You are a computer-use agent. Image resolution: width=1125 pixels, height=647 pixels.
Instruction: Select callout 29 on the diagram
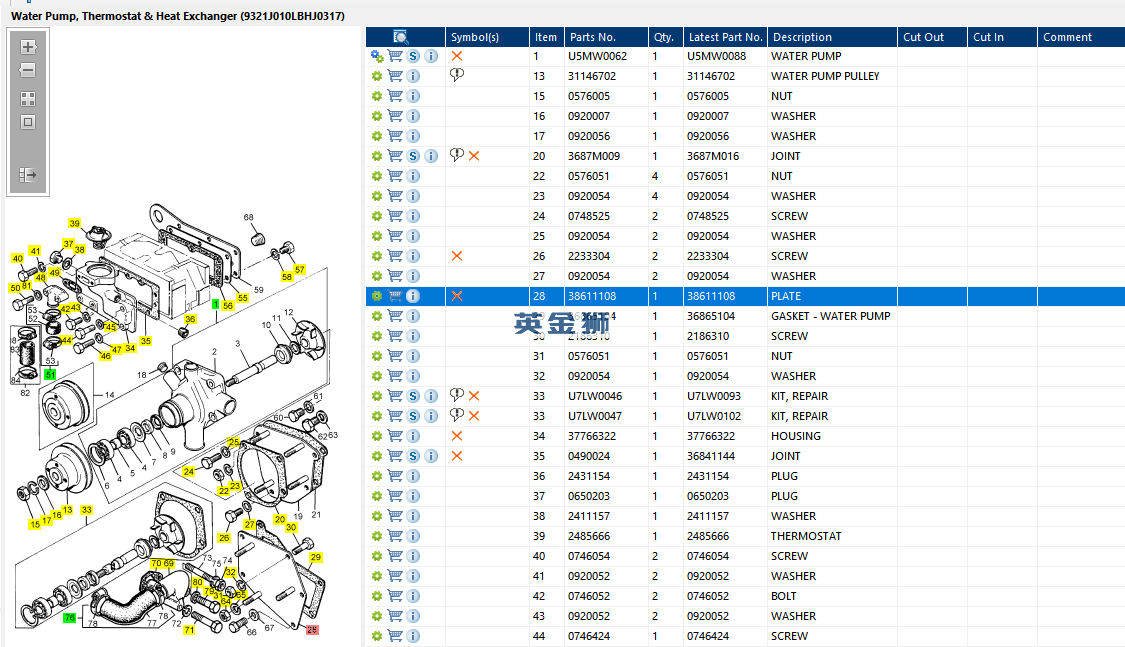(x=316, y=557)
